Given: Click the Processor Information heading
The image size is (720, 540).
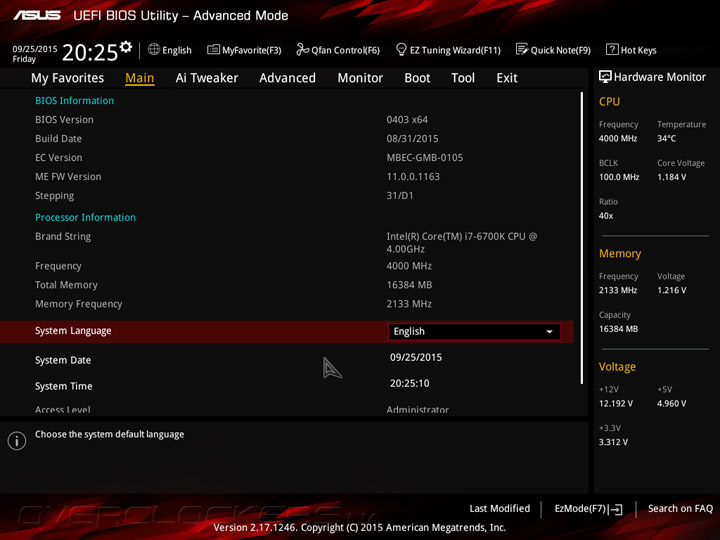Looking at the screenshot, I should click(85, 217).
